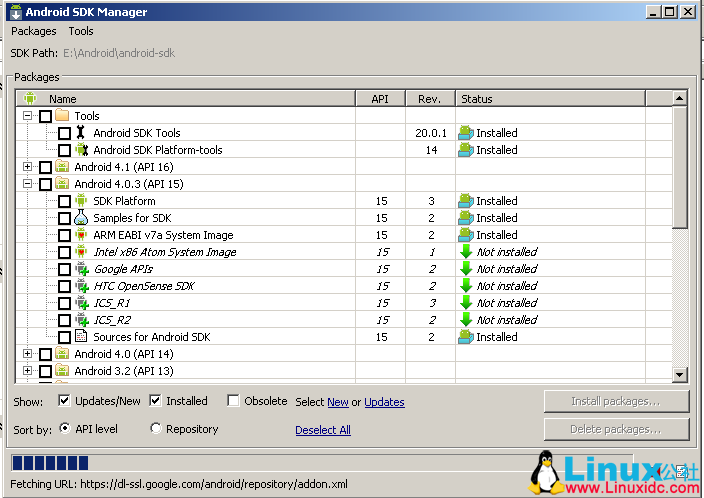
Task: Open the Packages menu
Action: [x=34, y=31]
